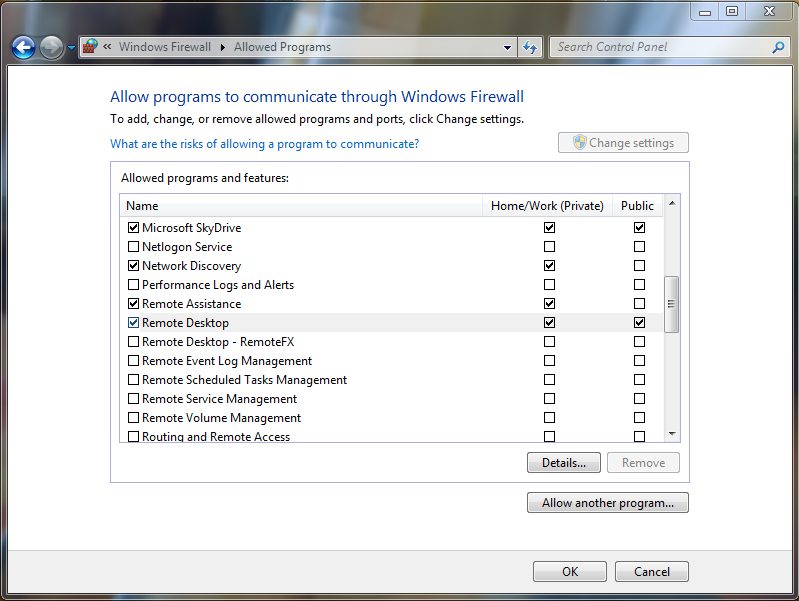This screenshot has height=601, width=799.
Task: Enable Remote Event Log Management Home/Work checkbox
Action: 549,361
